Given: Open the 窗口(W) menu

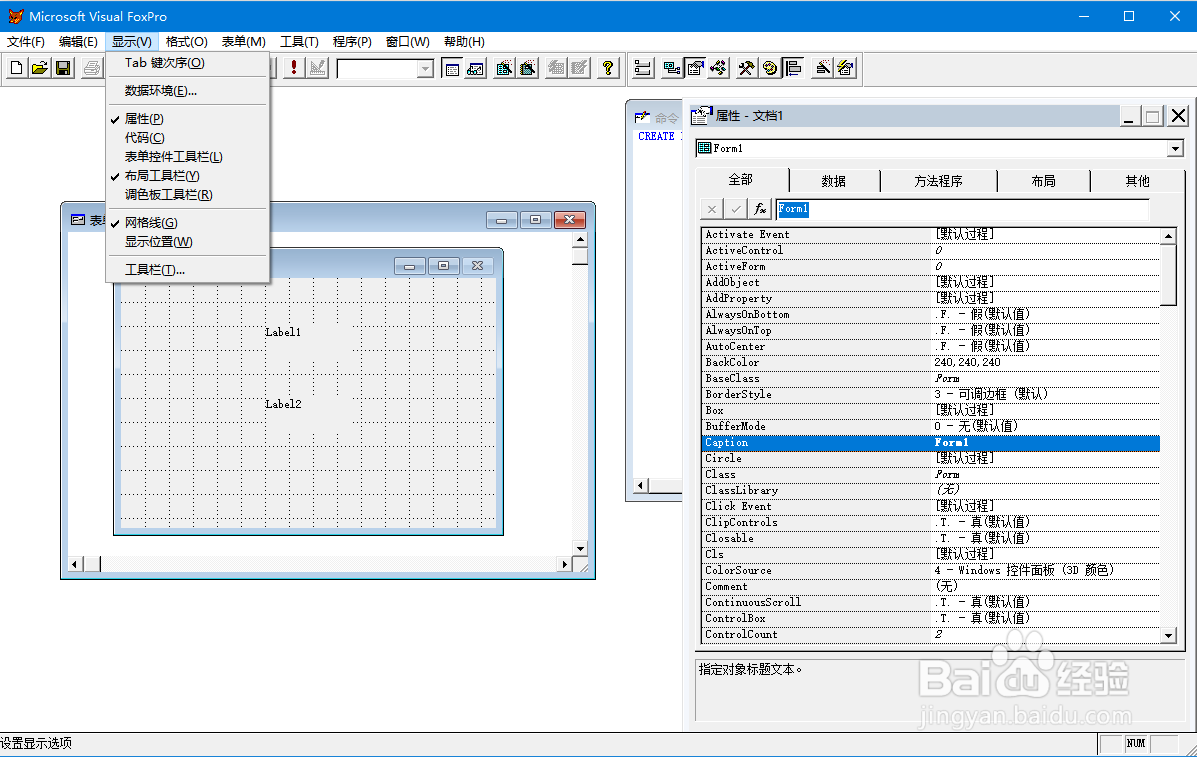Looking at the screenshot, I should (408, 41).
